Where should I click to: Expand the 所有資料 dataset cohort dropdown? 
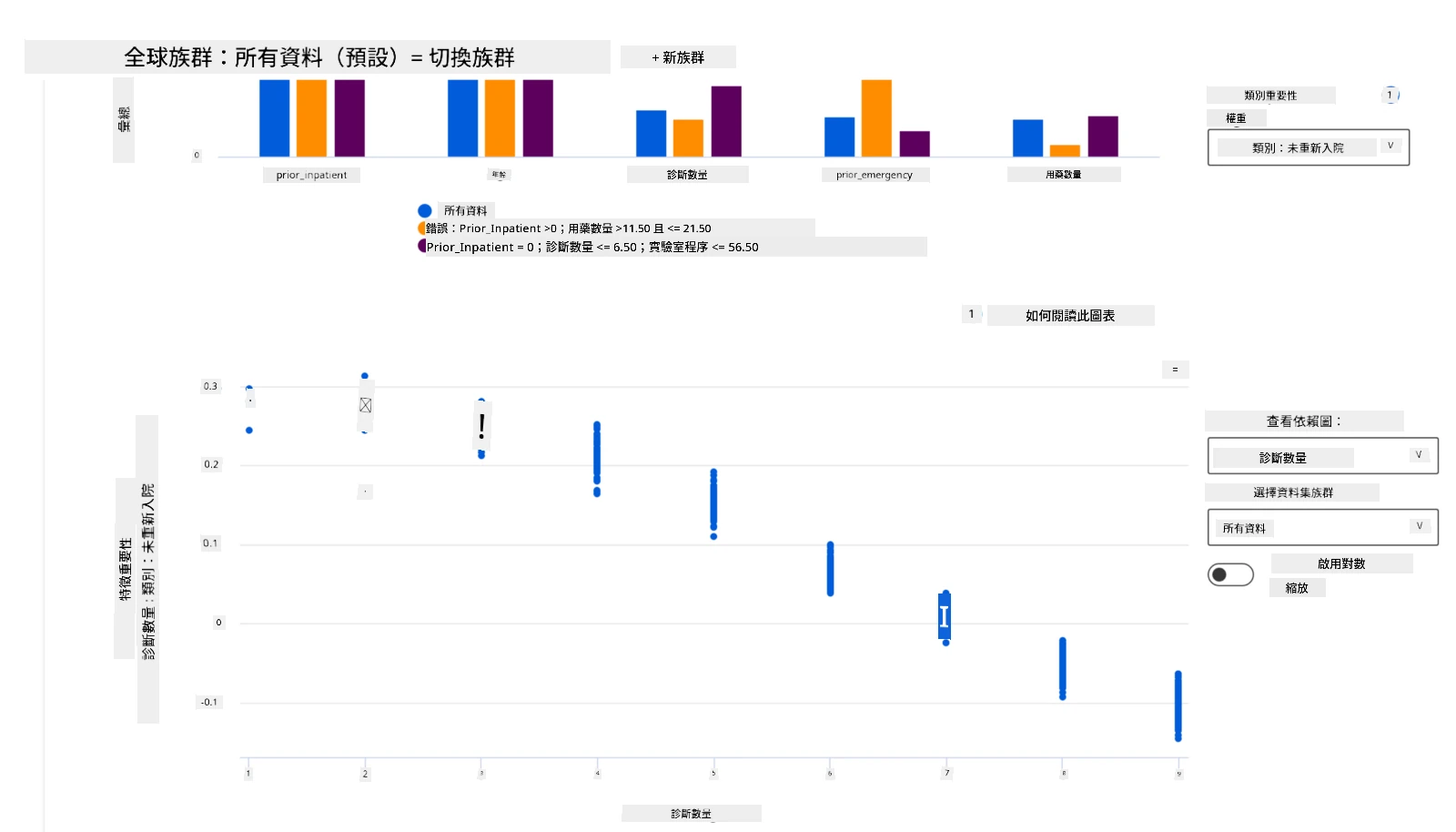coord(1322,527)
